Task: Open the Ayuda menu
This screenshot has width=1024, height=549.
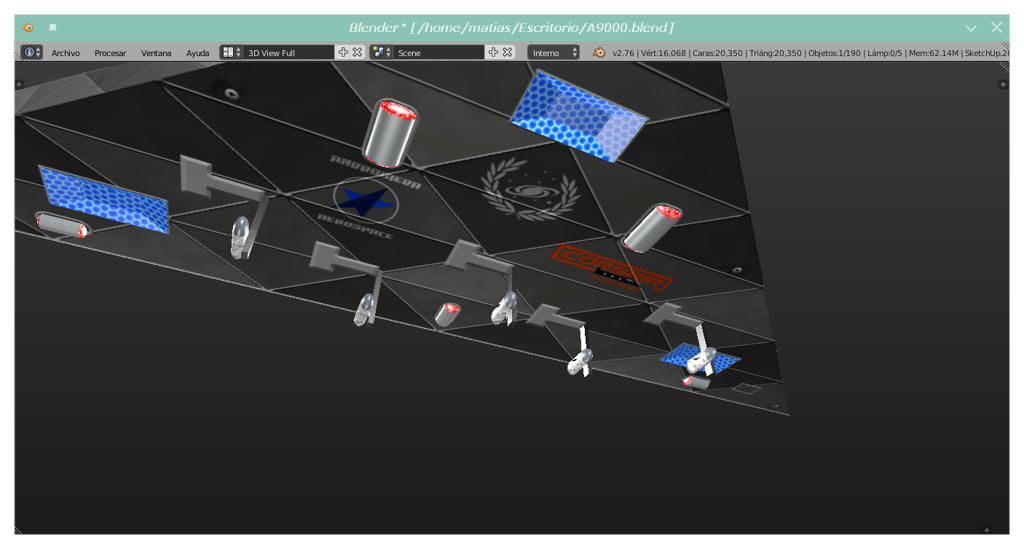Action: [x=197, y=53]
